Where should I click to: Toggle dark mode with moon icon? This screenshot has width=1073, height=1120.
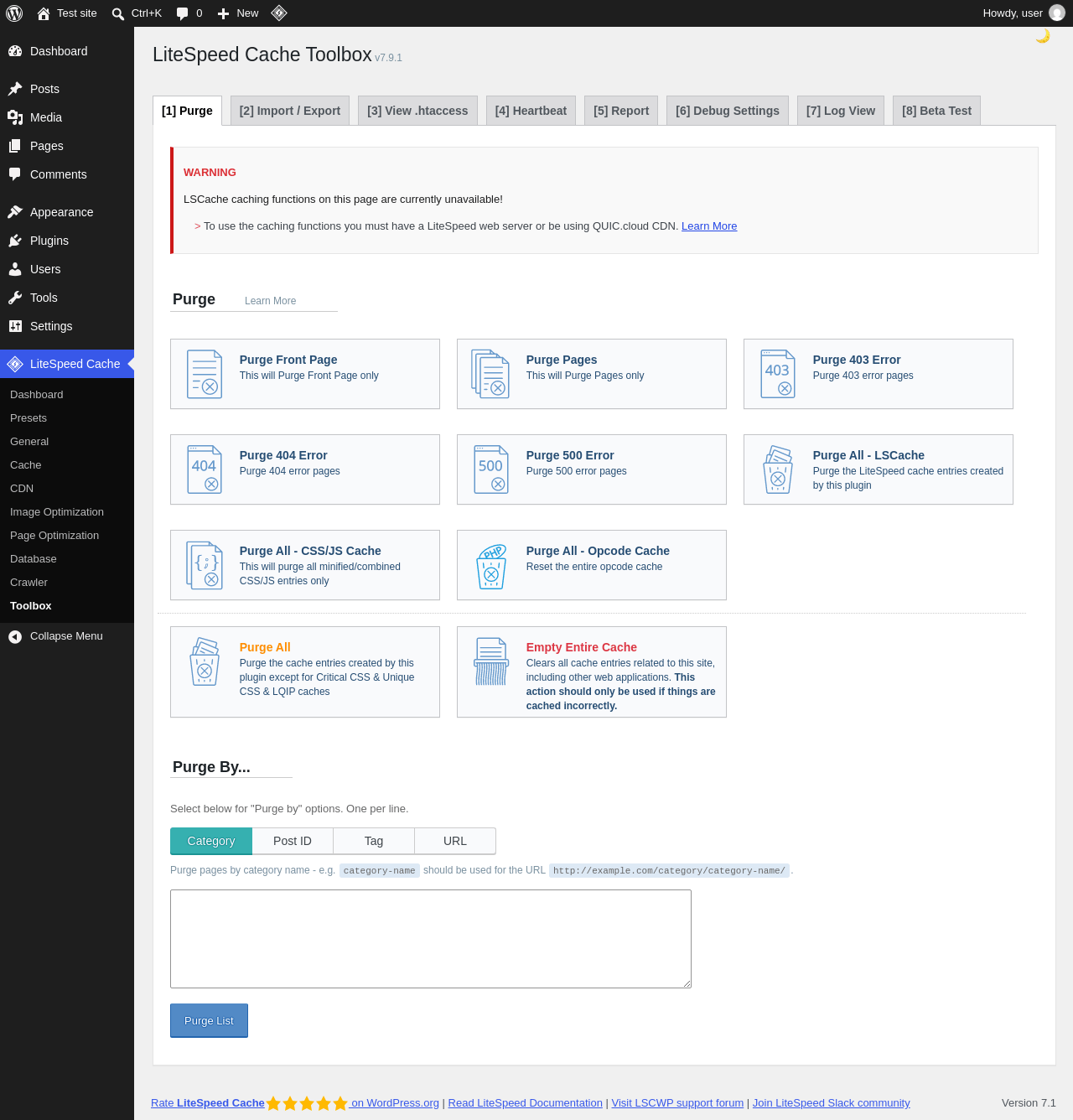[1043, 36]
